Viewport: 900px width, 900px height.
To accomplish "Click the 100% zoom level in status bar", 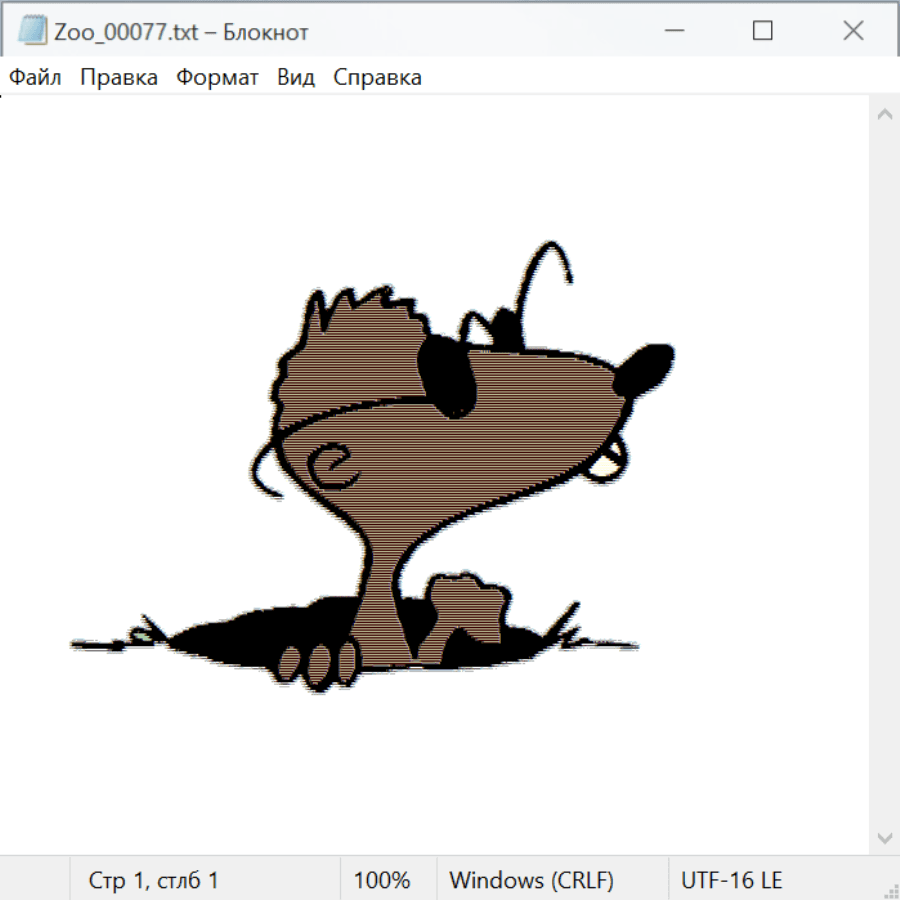I will pyautogui.click(x=382, y=881).
